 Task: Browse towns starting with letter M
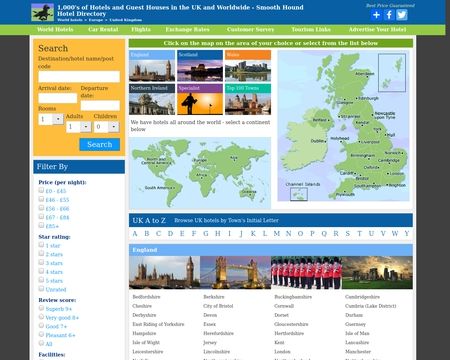click(x=277, y=234)
